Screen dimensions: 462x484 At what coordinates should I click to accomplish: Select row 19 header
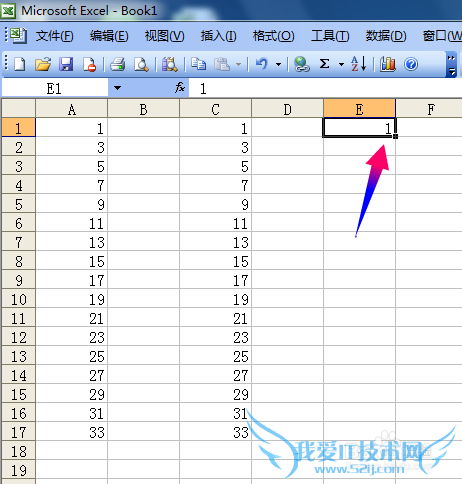point(18,470)
